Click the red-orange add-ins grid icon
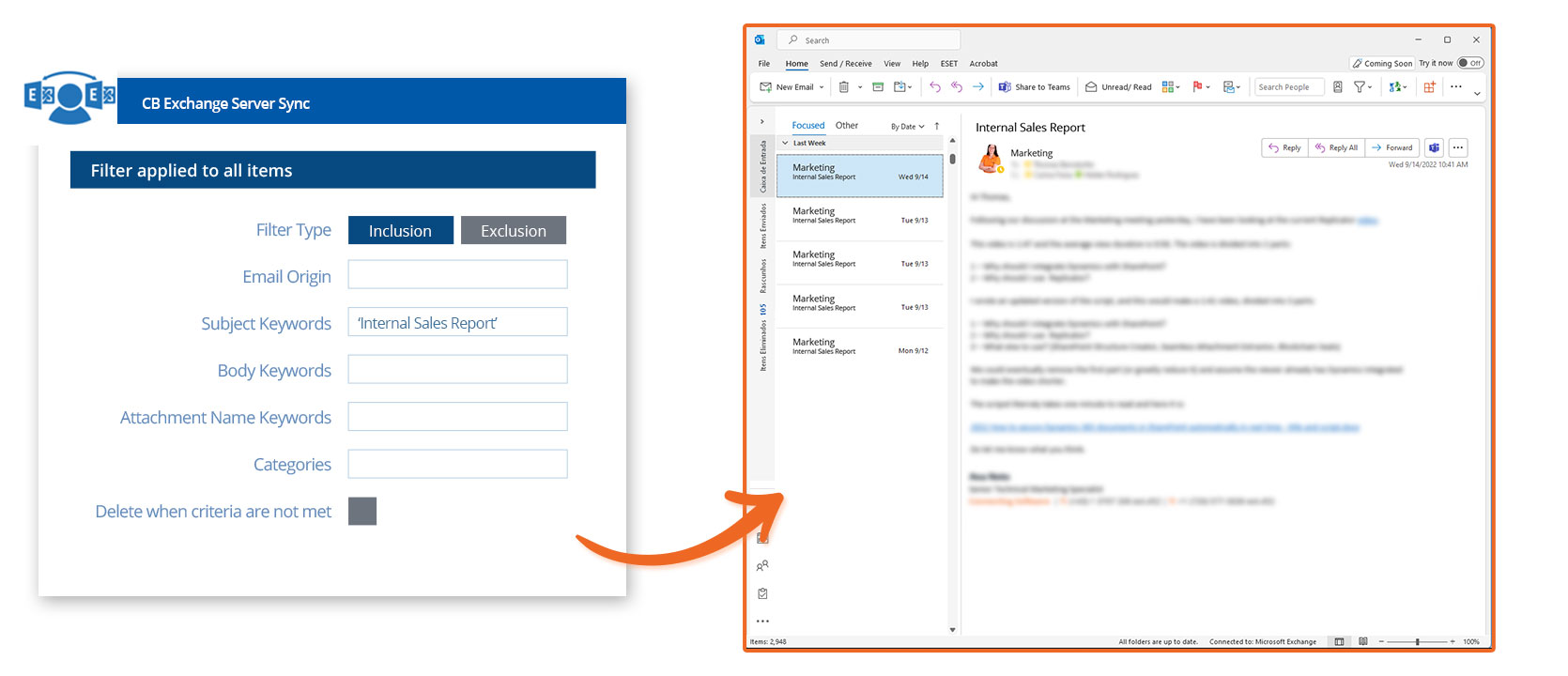 pyautogui.click(x=1429, y=87)
